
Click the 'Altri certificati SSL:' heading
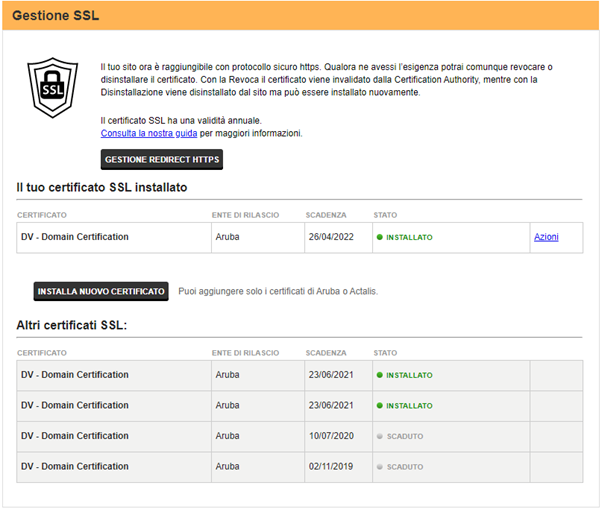pos(72,326)
